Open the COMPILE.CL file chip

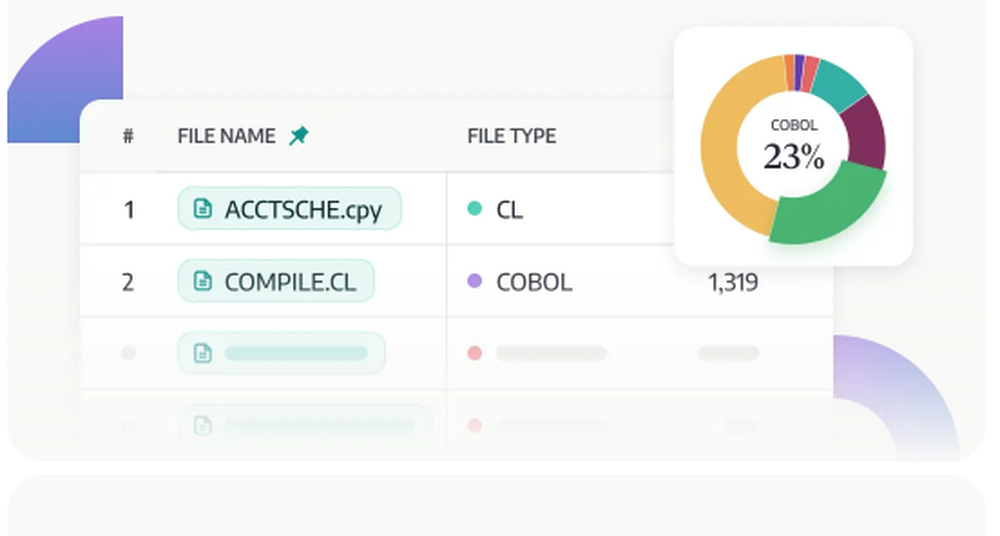276,281
